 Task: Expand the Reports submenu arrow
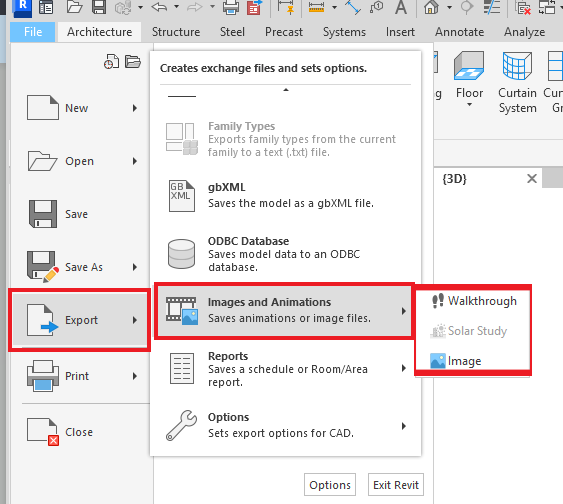click(404, 368)
